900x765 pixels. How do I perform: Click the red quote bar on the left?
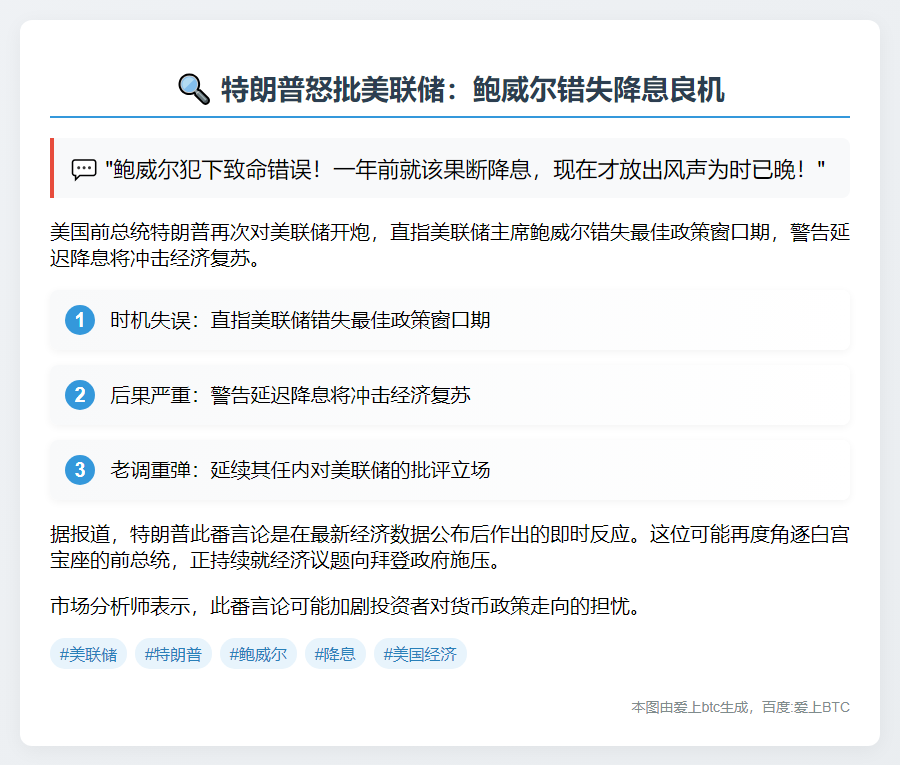[51, 166]
